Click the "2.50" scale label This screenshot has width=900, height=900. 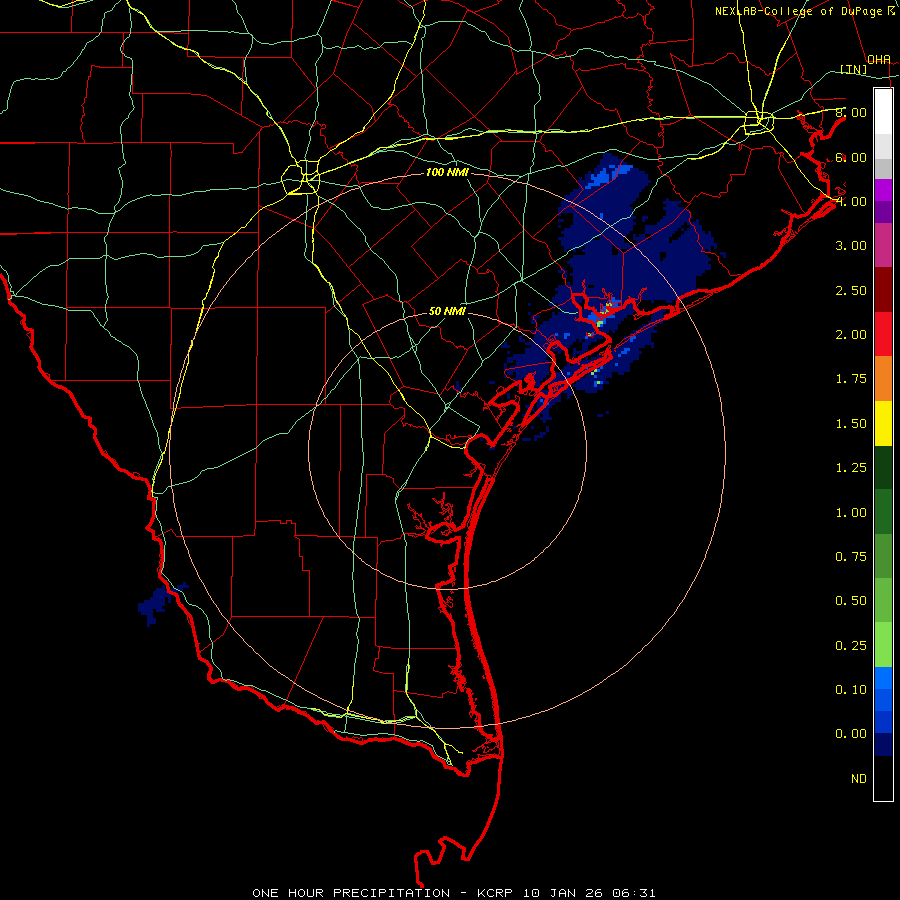851,290
